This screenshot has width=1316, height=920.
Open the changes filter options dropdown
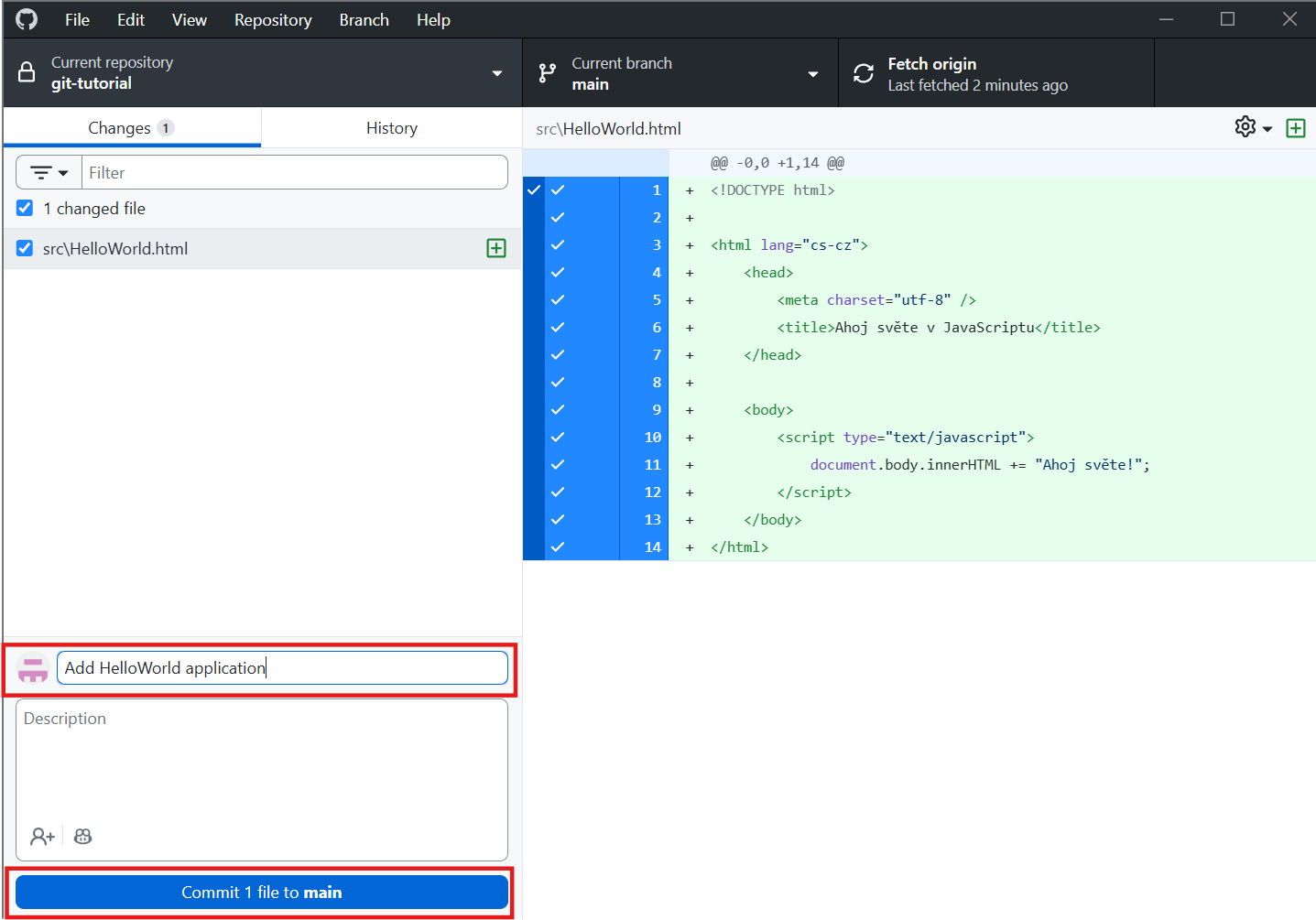point(48,171)
